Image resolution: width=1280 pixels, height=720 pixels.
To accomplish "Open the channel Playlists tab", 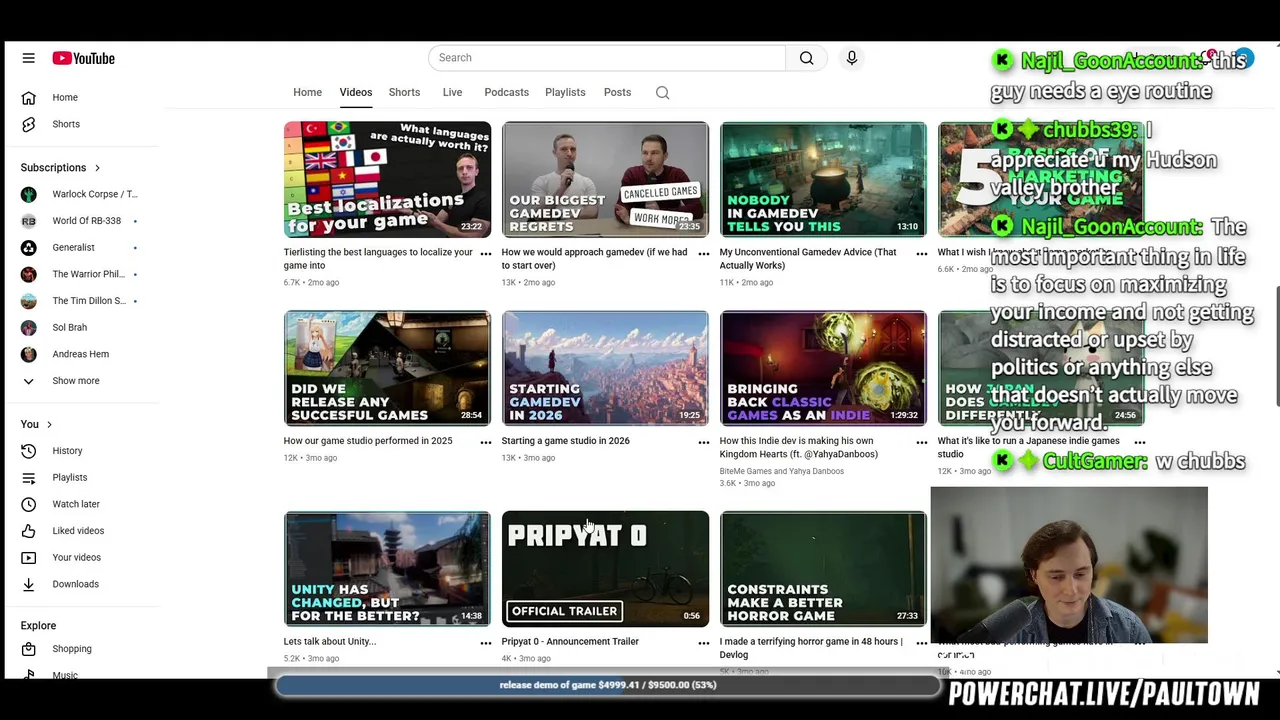I will [565, 92].
